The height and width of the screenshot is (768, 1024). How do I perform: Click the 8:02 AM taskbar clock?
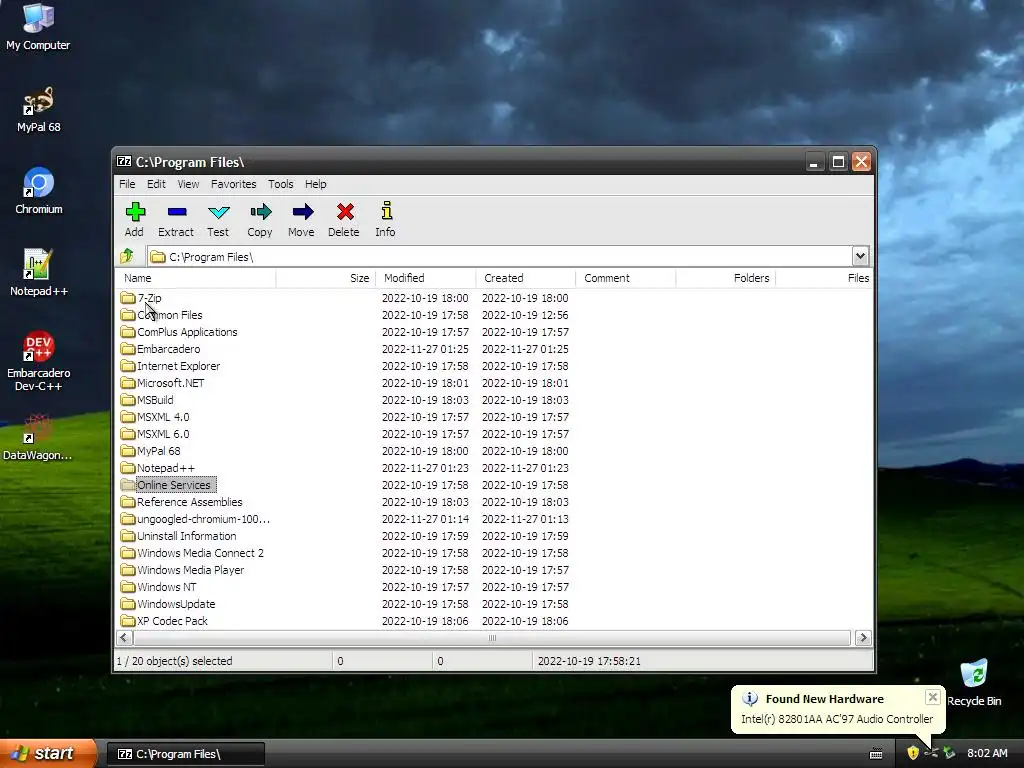(987, 753)
